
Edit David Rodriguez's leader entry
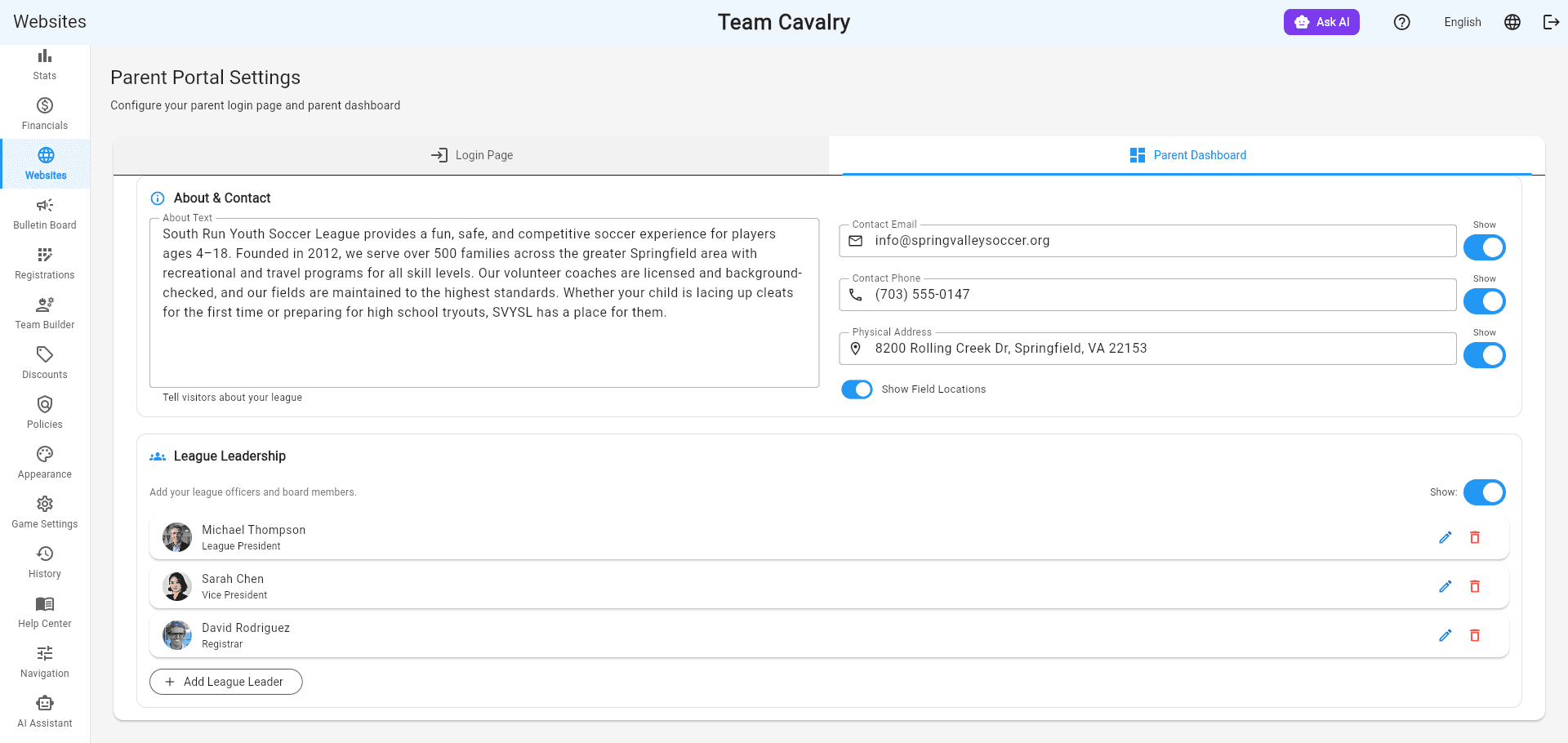1445,635
